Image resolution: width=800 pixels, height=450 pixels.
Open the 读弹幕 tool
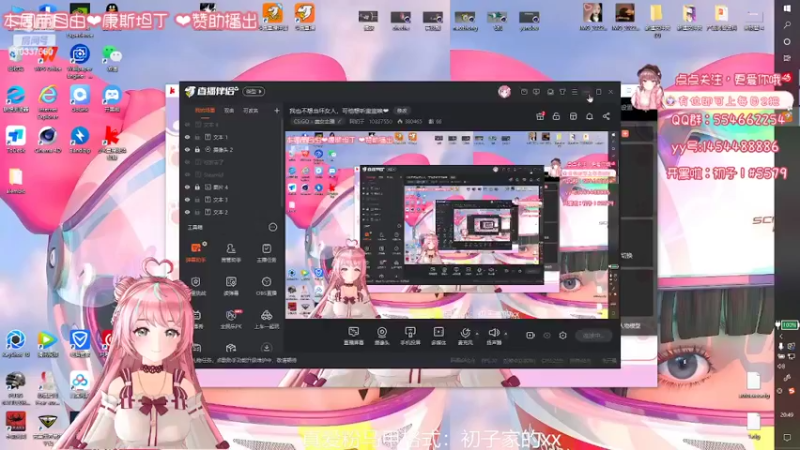(x=231, y=286)
